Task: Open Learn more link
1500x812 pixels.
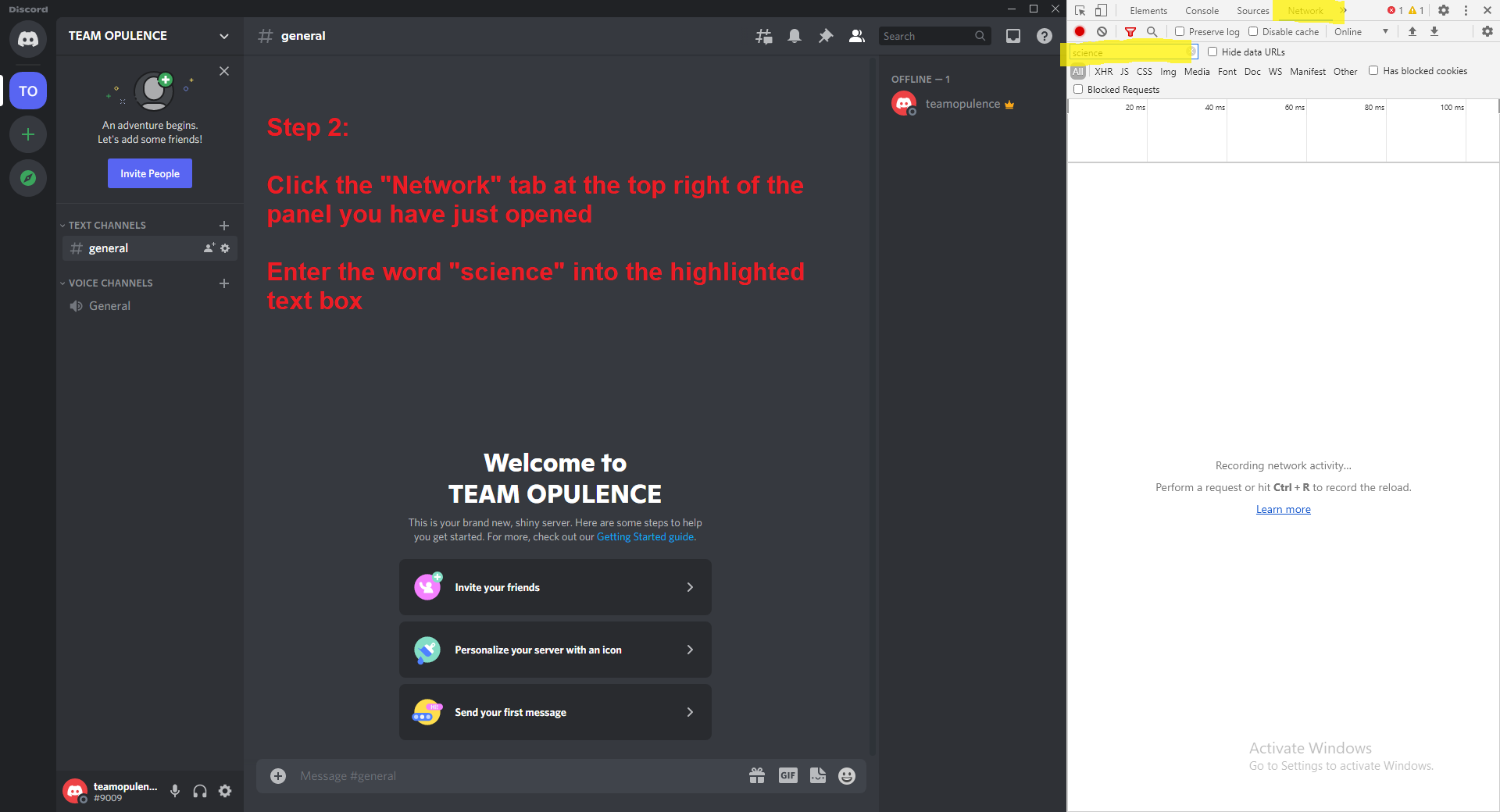Action: pos(1284,509)
